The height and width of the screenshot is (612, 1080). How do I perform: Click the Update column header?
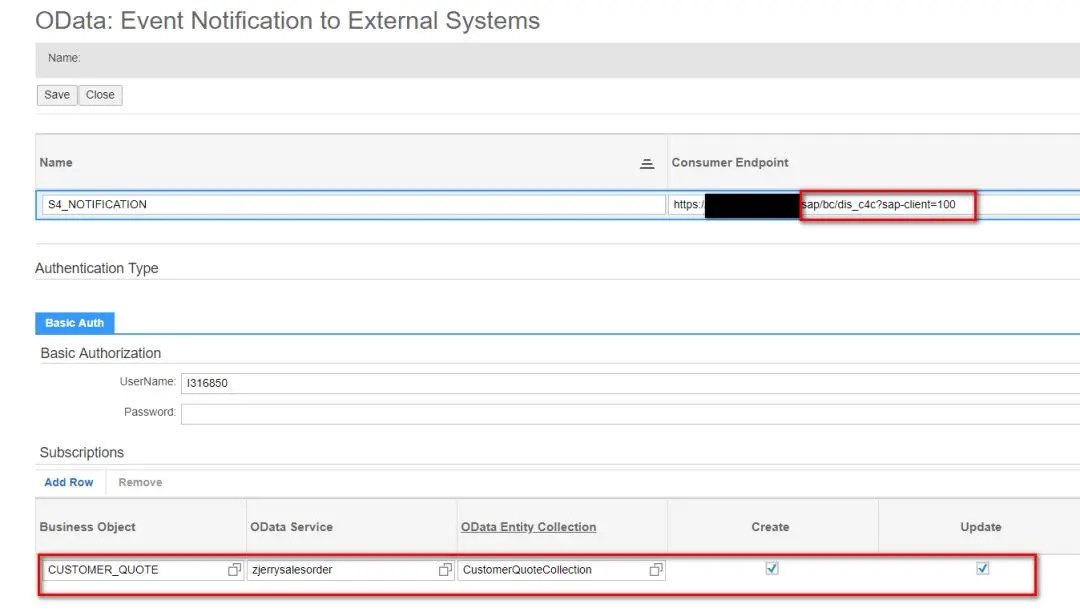point(981,527)
